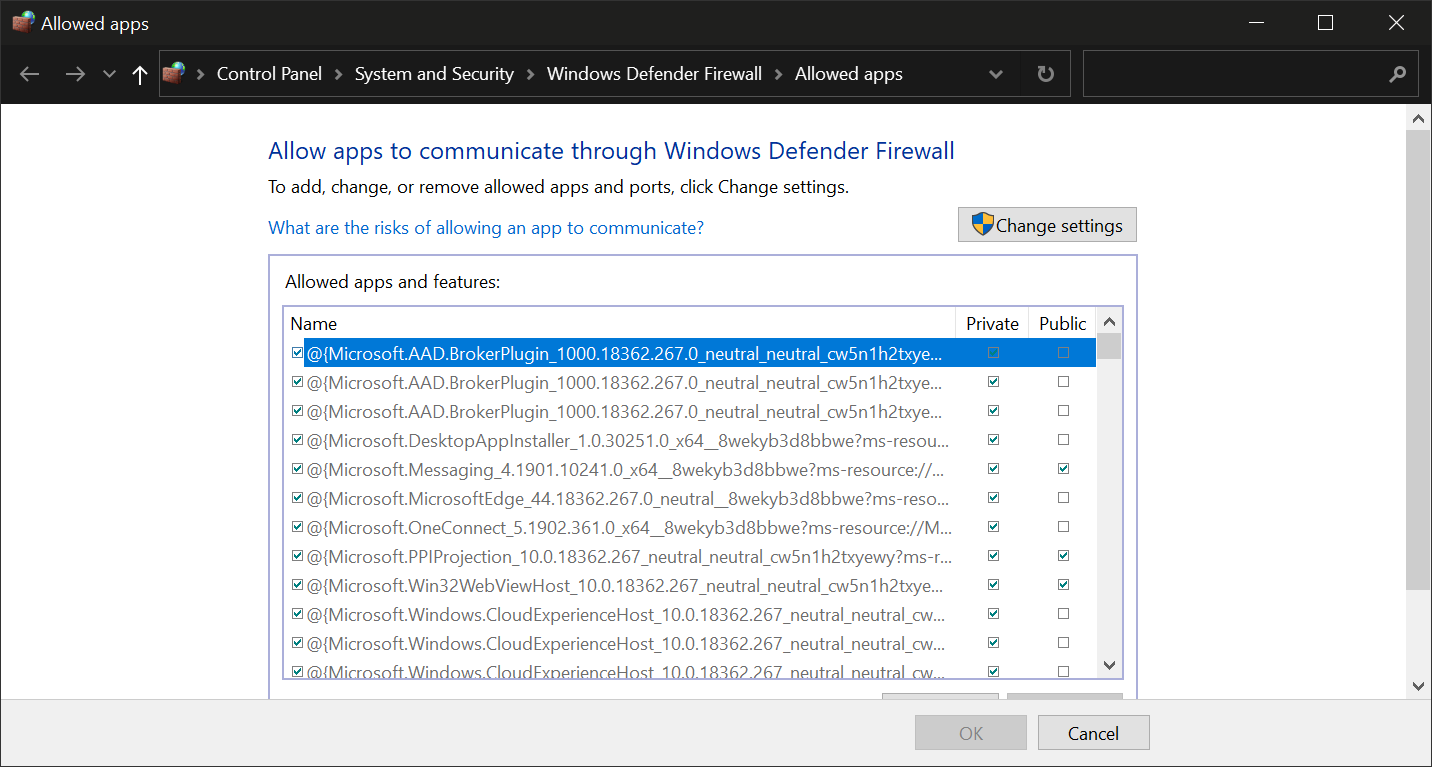Image resolution: width=1432 pixels, height=767 pixels.
Task: Click the Refresh address bar icon
Action: point(1045,74)
